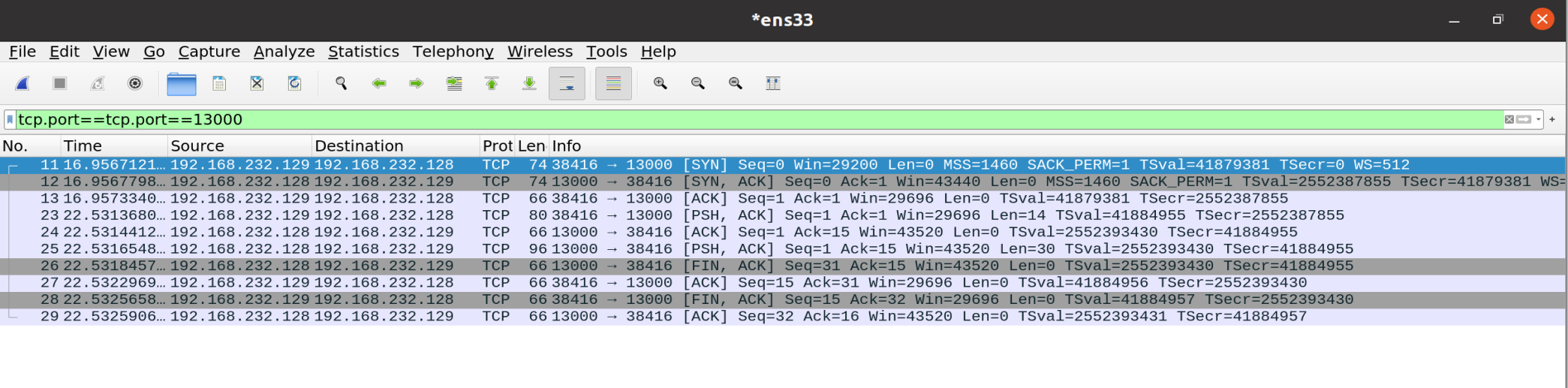
Task: Start capture with the shark fin icon
Action: click(23, 83)
